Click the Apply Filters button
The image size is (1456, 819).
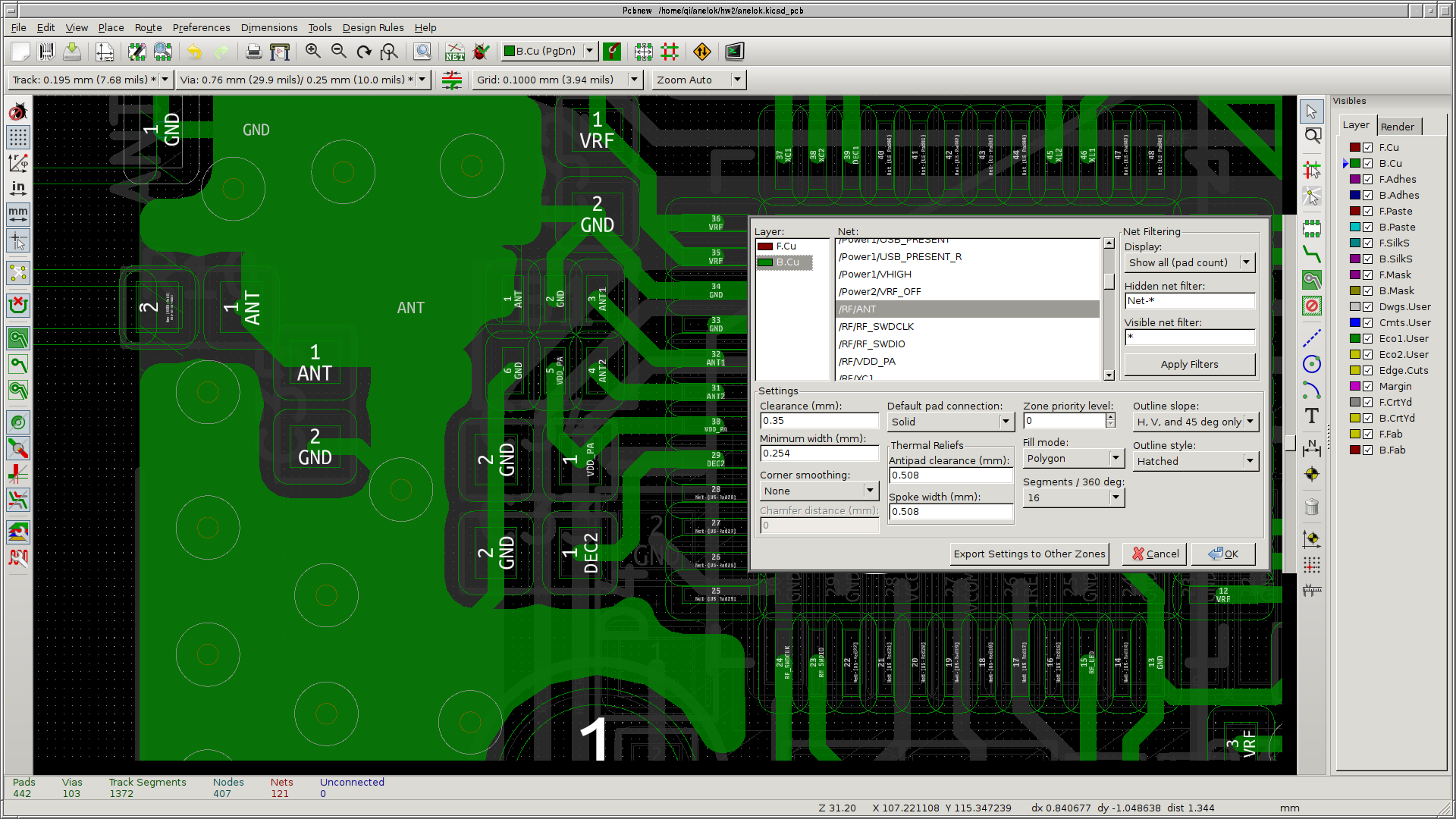click(x=1189, y=365)
